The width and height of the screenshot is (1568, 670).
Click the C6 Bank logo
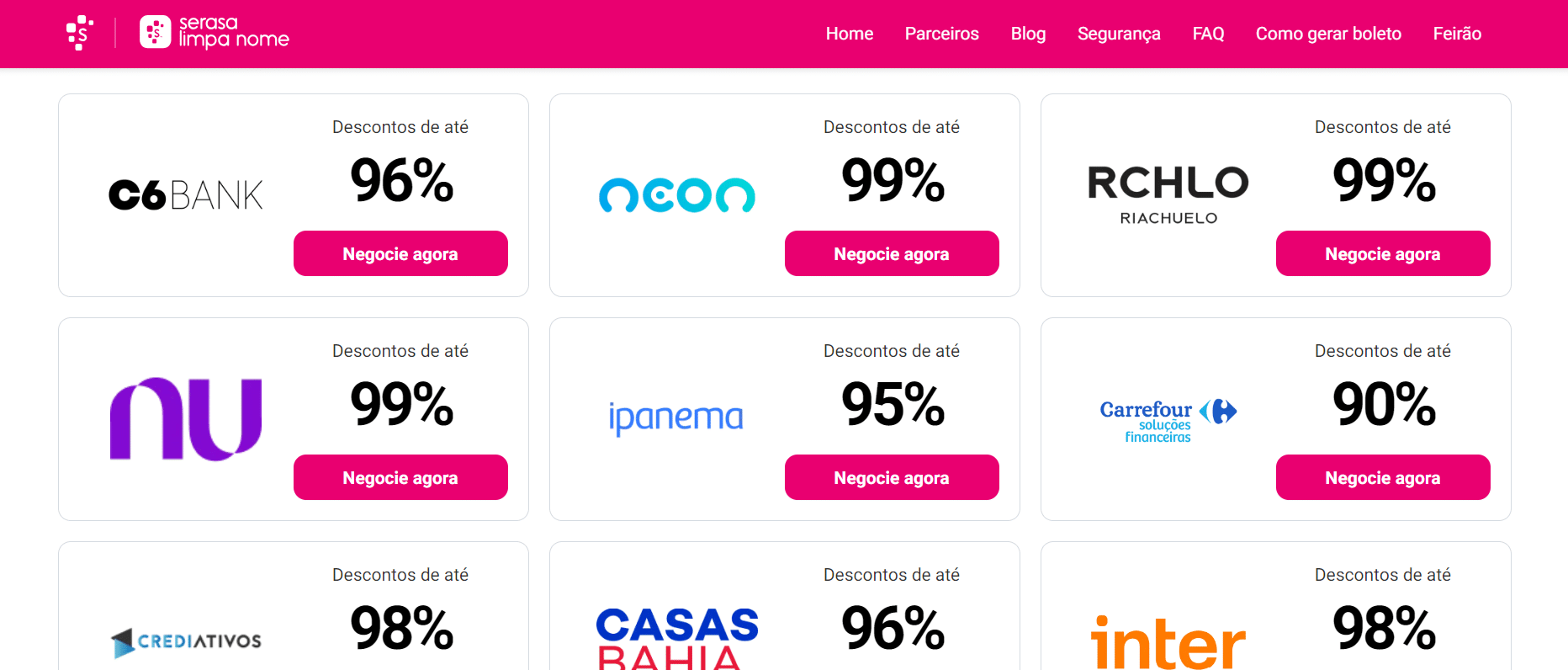(x=186, y=195)
